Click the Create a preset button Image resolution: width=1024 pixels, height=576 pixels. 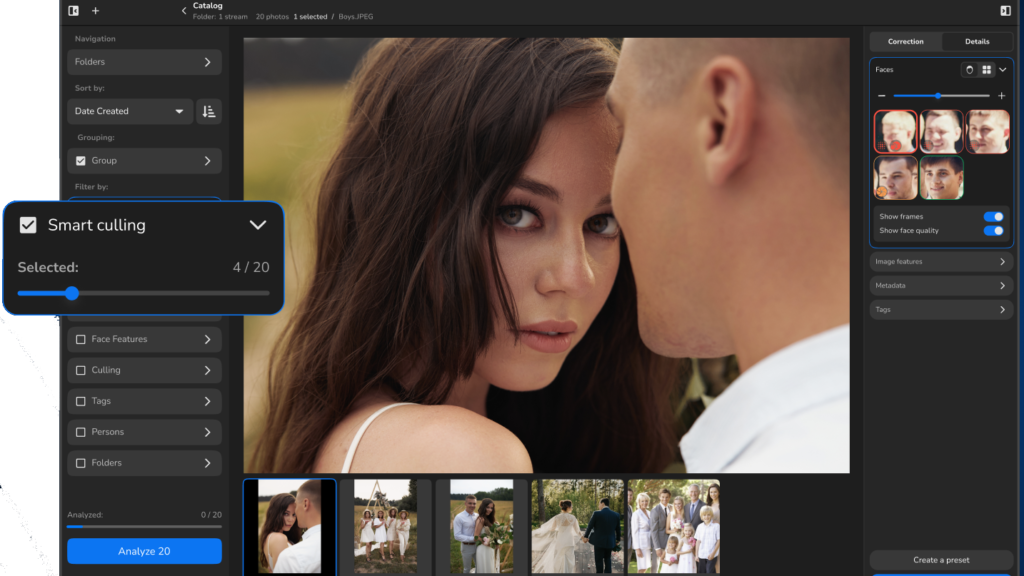point(941,562)
